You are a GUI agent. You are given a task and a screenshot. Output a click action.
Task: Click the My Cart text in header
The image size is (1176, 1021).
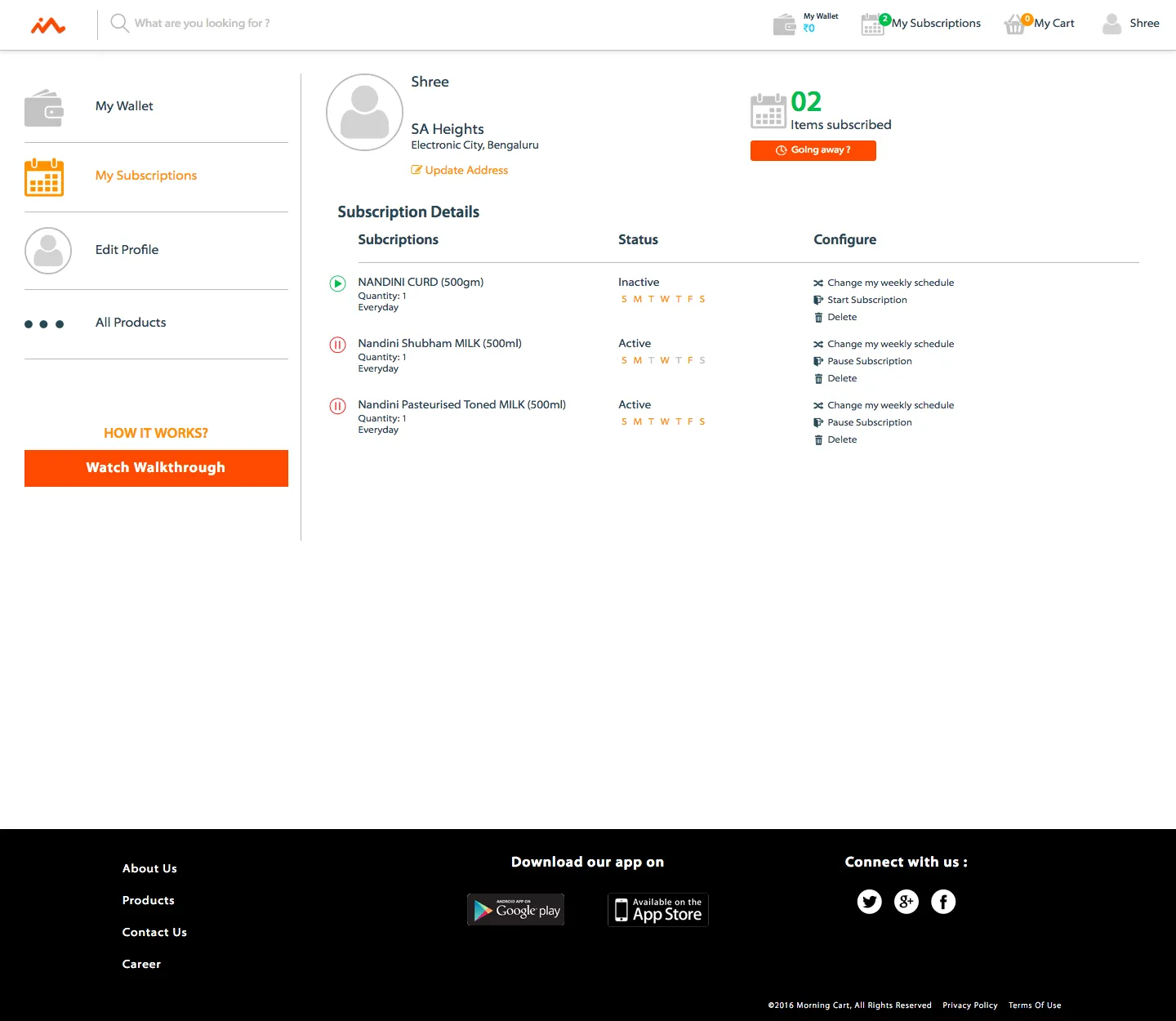pyautogui.click(x=1054, y=24)
